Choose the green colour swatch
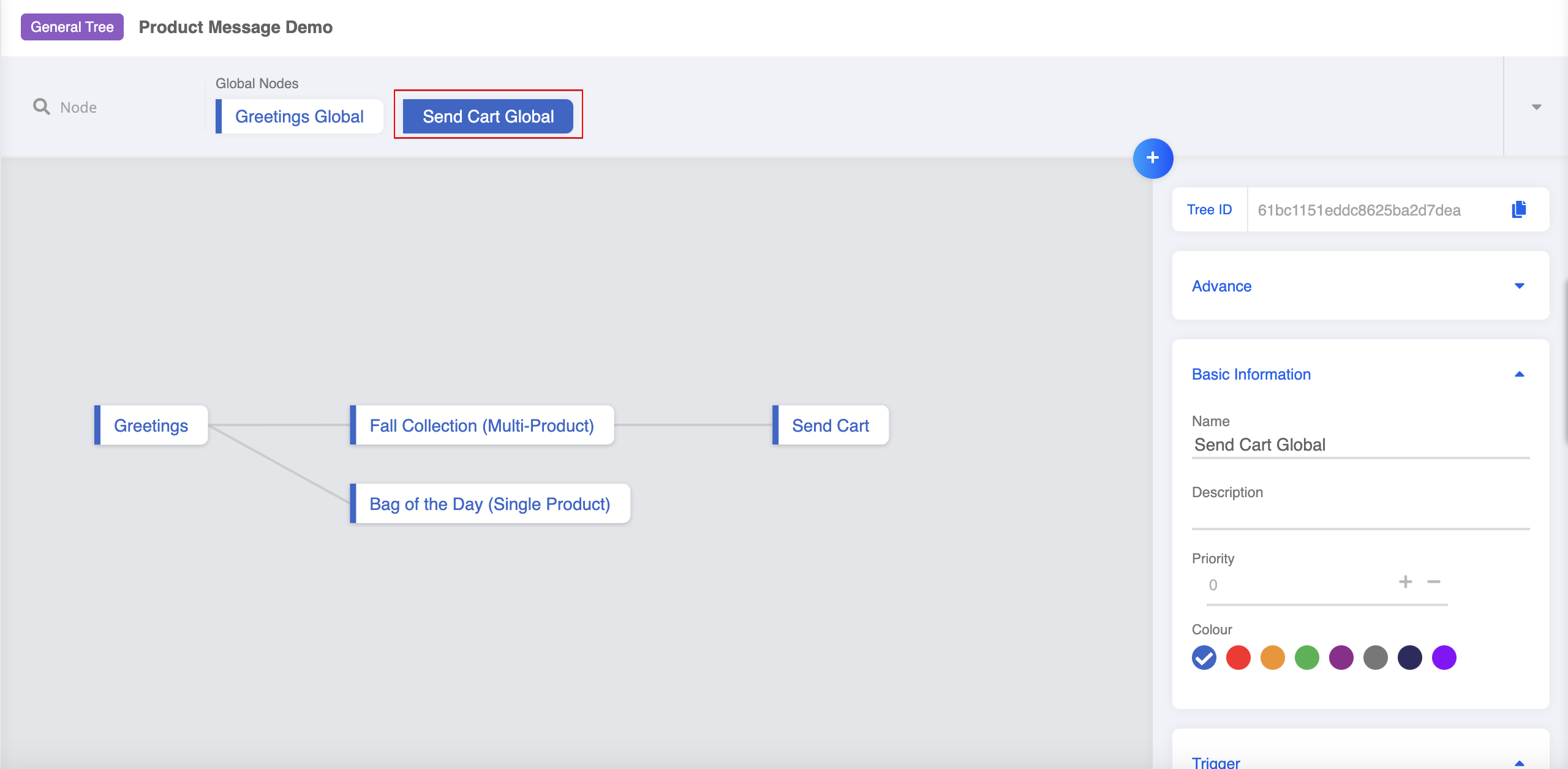Screen dimensions: 1568x769 pos(1308,657)
